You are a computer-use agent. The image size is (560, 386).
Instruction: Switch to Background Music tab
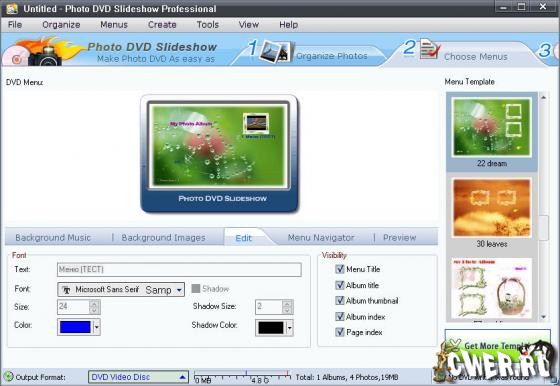click(x=53, y=237)
